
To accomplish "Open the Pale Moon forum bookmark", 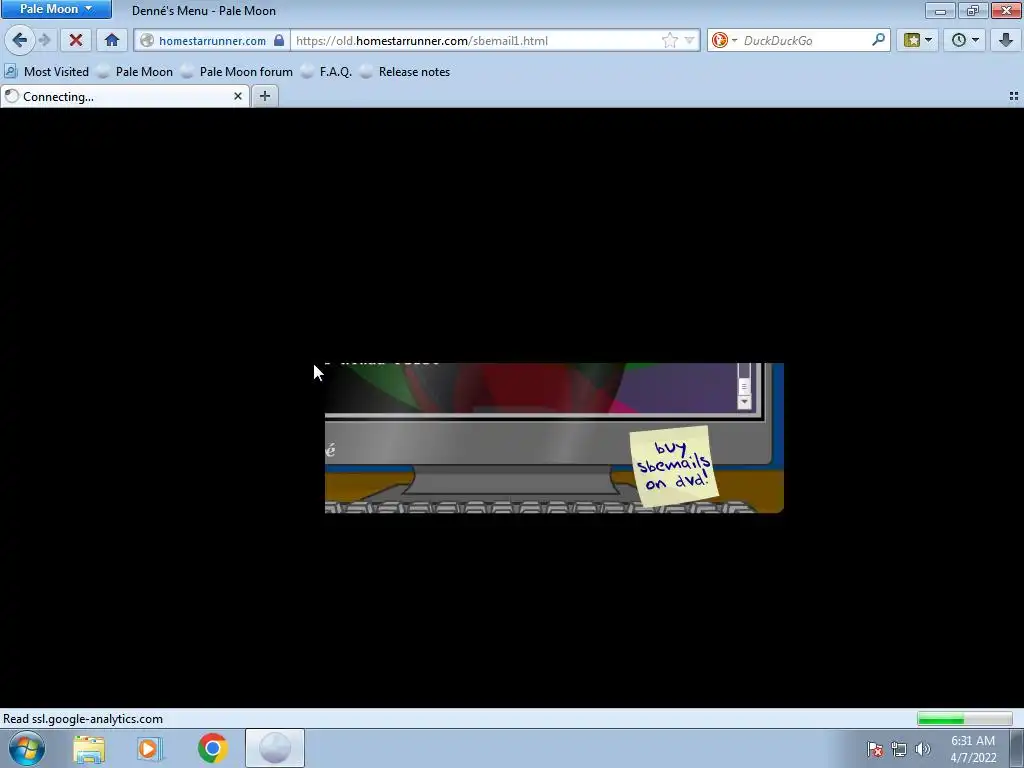I will [x=237, y=72].
